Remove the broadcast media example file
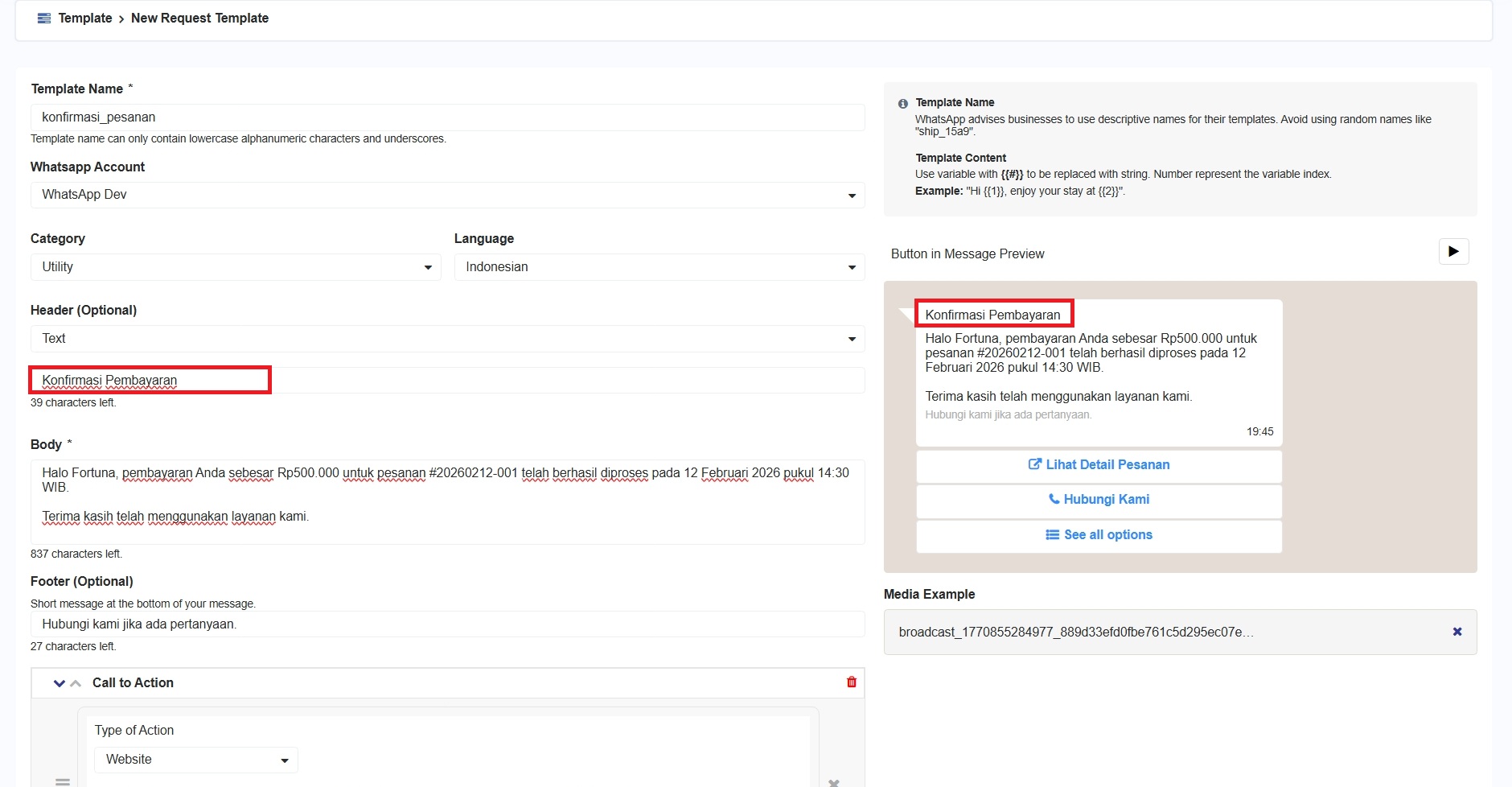This screenshot has width=1512, height=787. pos(1457,632)
